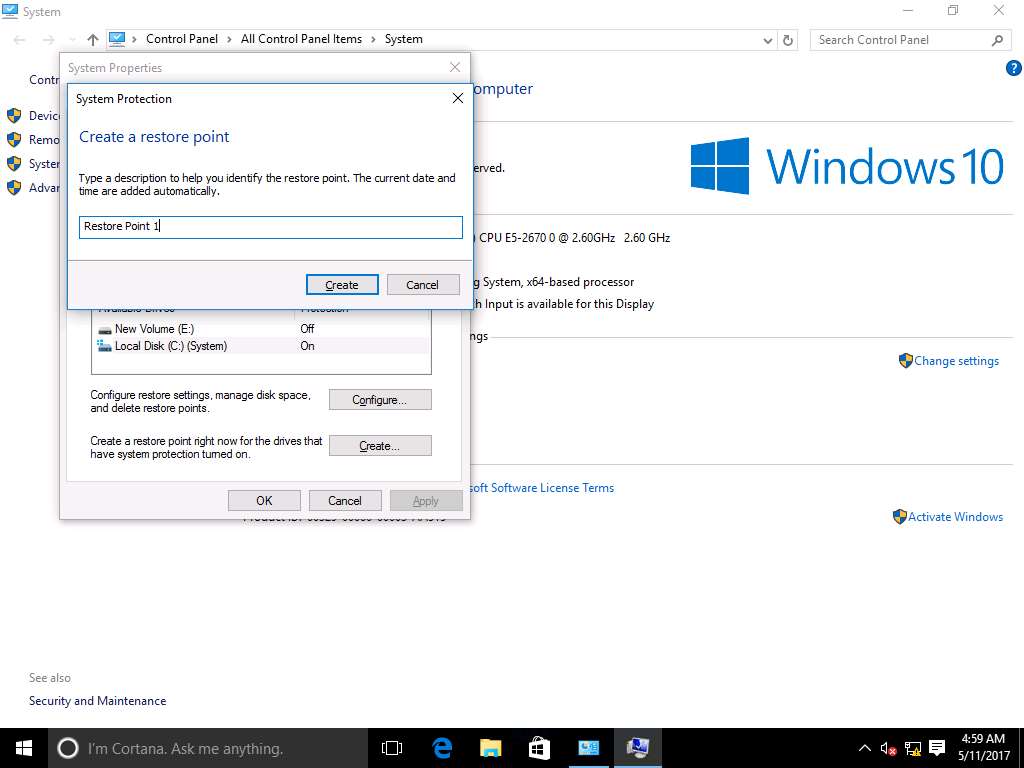The height and width of the screenshot is (768, 1024).
Task: Click the Remote settings shield icon
Action: tap(14, 140)
